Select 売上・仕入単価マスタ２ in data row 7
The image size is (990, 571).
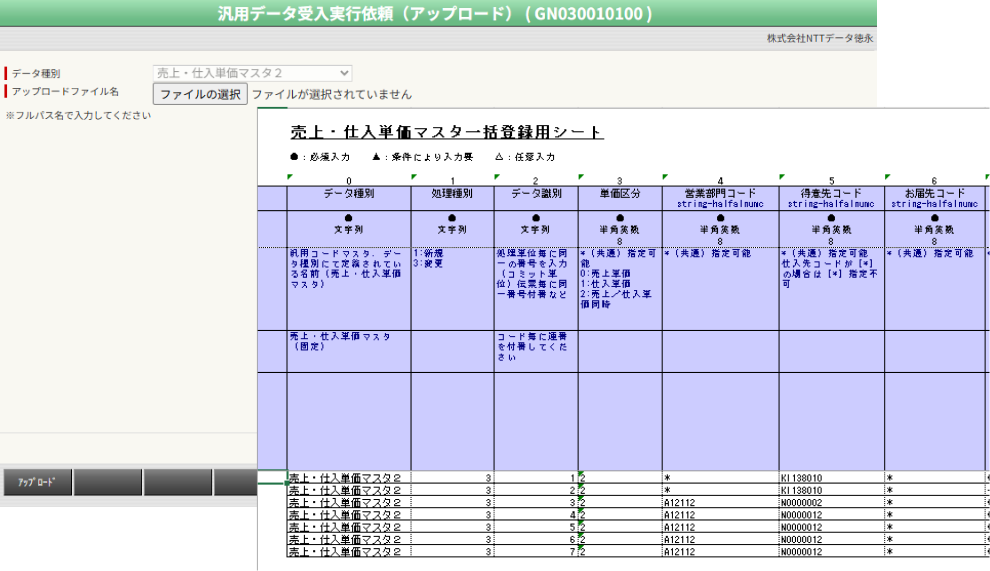(349, 551)
